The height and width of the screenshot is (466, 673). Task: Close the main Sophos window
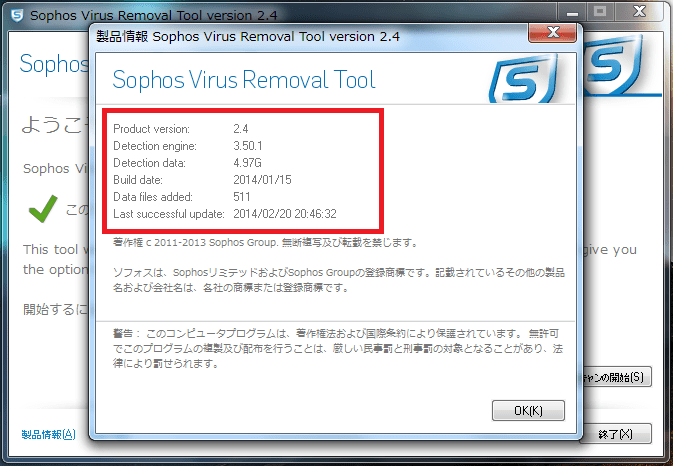pyautogui.click(x=640, y=12)
